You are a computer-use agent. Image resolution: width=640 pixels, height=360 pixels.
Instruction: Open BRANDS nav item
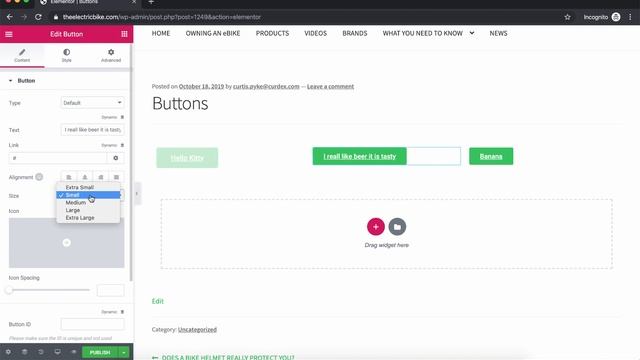click(355, 33)
